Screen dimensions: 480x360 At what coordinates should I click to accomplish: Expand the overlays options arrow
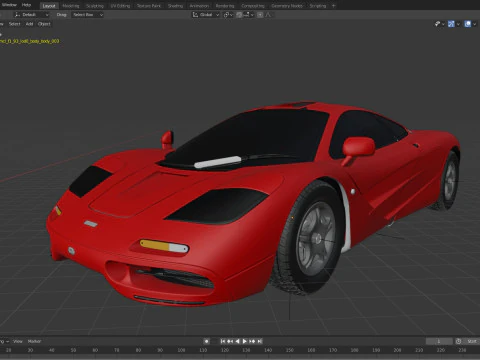(x=474, y=24)
